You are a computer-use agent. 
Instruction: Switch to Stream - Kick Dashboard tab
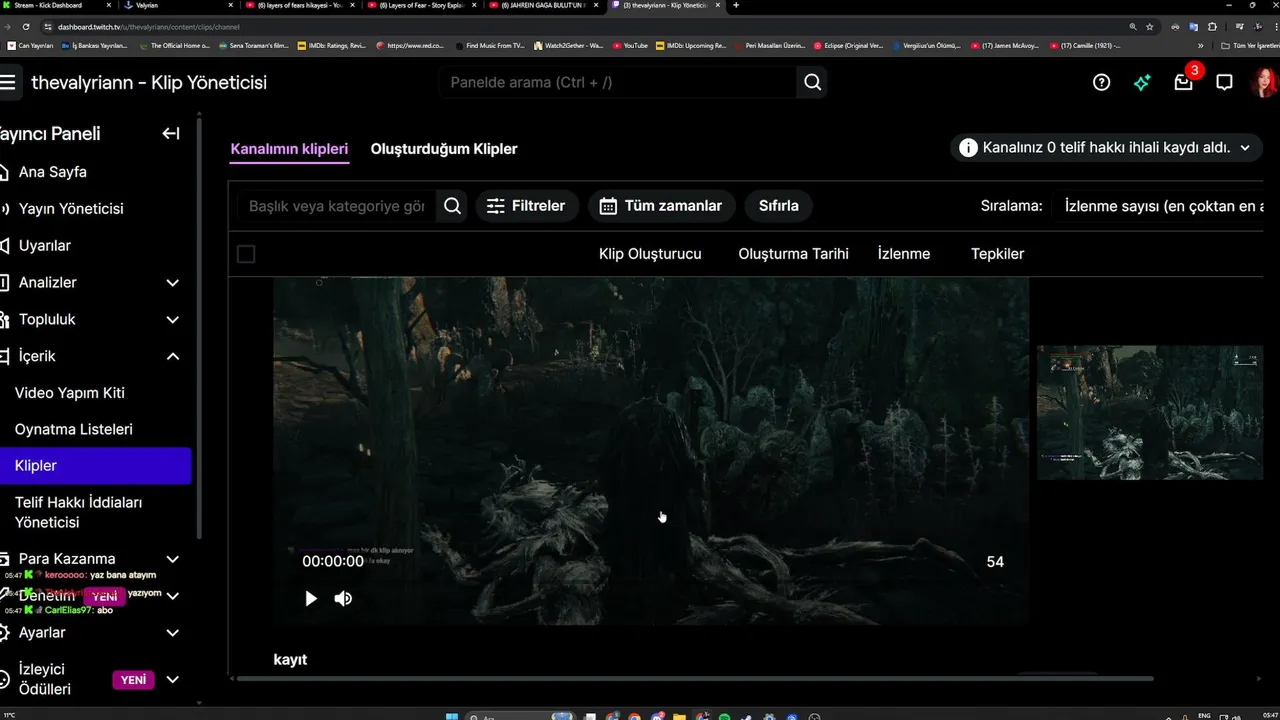click(55, 5)
